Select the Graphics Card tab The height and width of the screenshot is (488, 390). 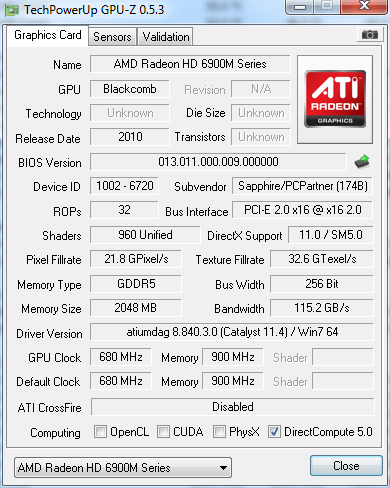[48, 35]
